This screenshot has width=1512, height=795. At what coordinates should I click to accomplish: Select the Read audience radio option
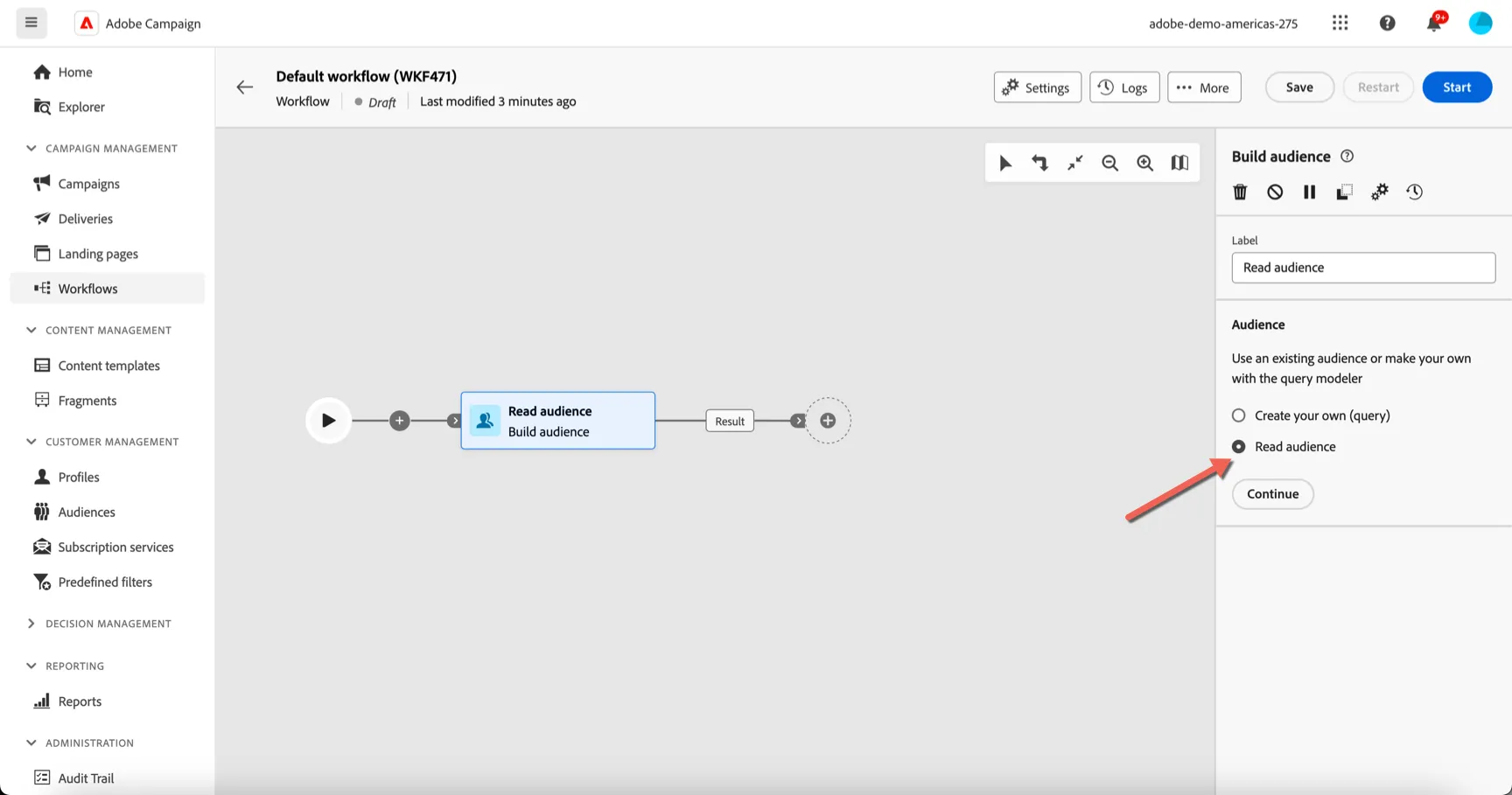[1284, 446]
